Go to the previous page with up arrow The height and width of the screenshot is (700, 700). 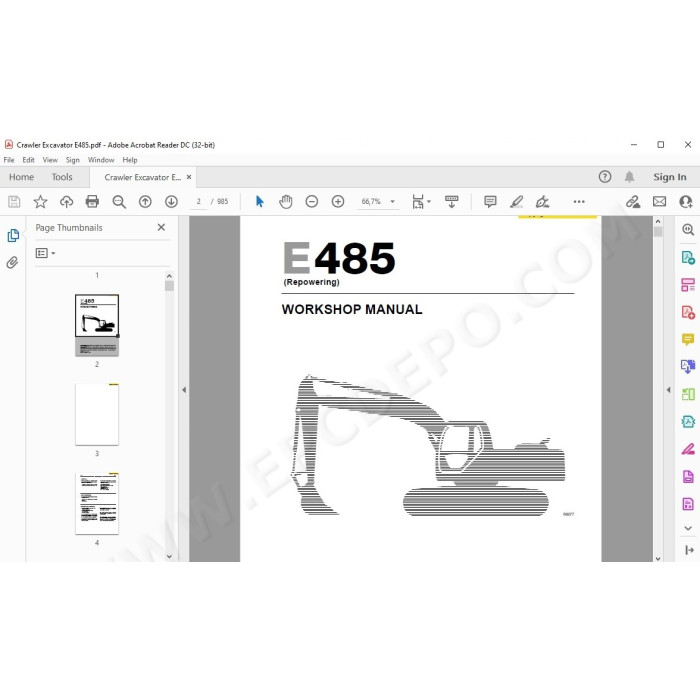(145, 202)
